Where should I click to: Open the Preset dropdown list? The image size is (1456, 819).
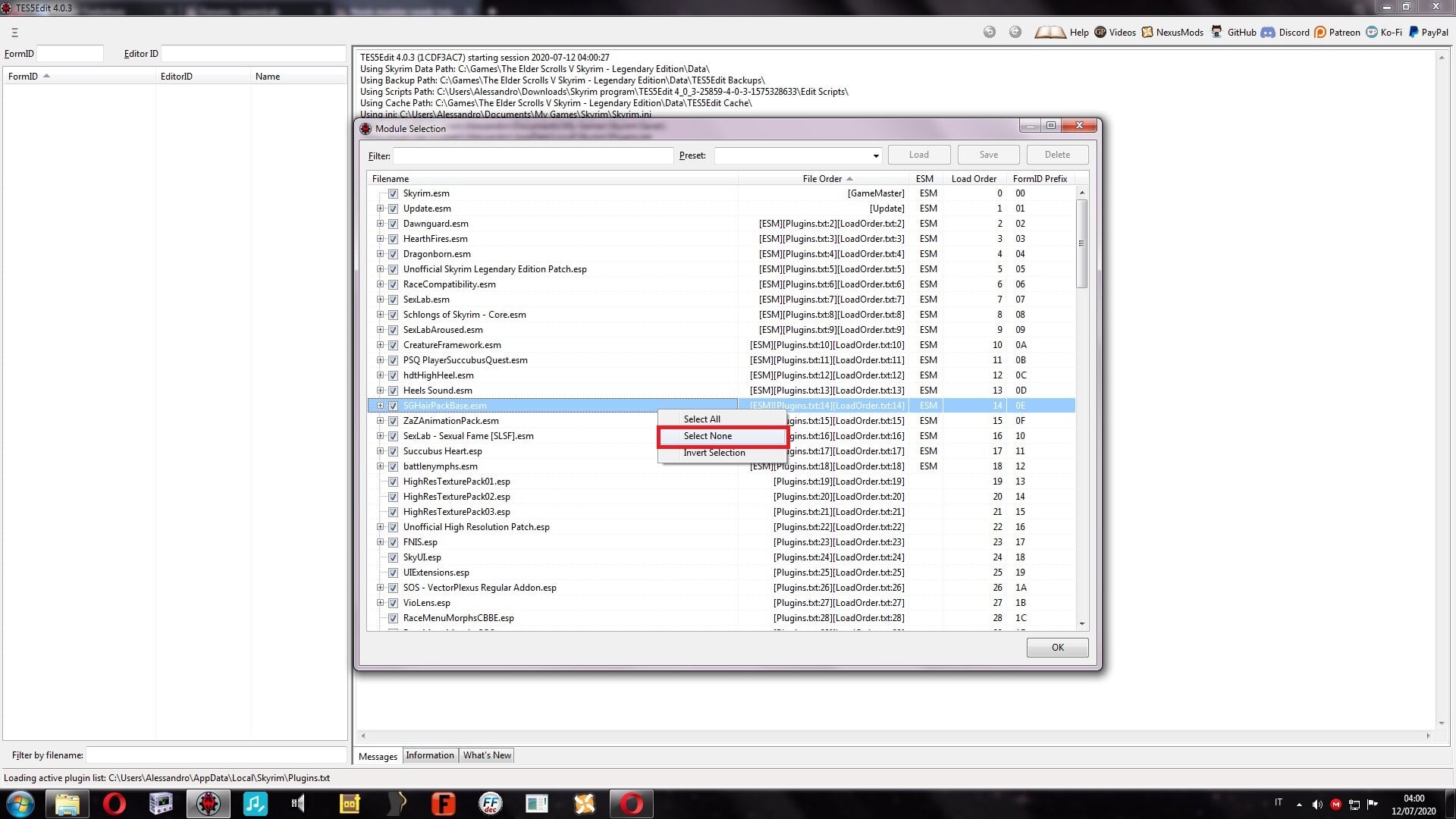click(875, 155)
